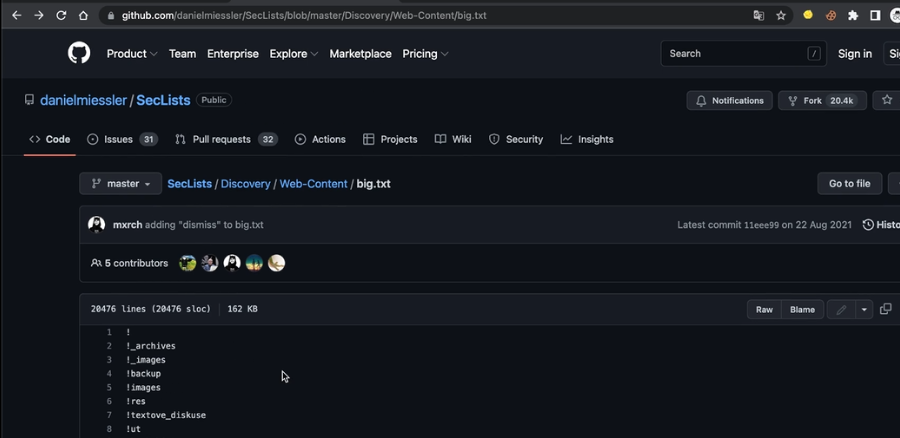Click the translate page icon
Screen dimensions: 900x438
pyautogui.click(x=759, y=15)
